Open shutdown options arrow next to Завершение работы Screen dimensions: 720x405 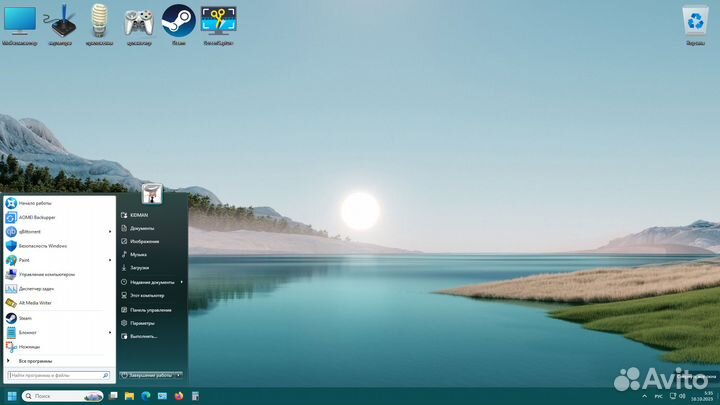pos(178,375)
